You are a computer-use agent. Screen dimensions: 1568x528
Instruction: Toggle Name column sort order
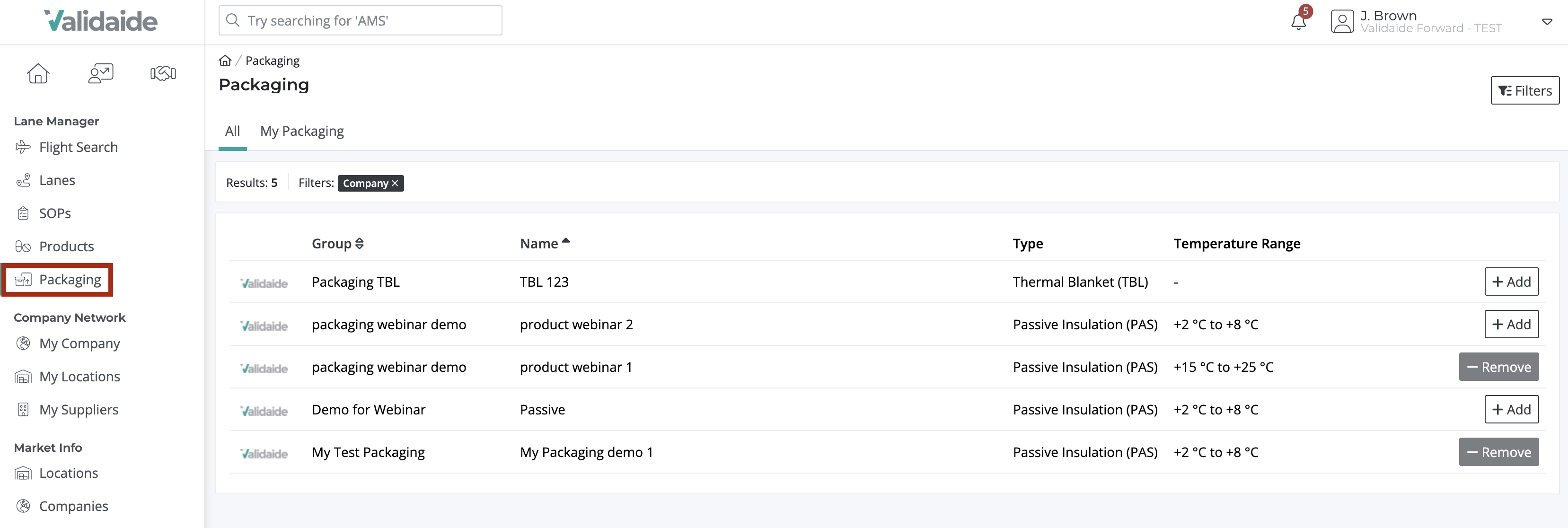[544, 242]
